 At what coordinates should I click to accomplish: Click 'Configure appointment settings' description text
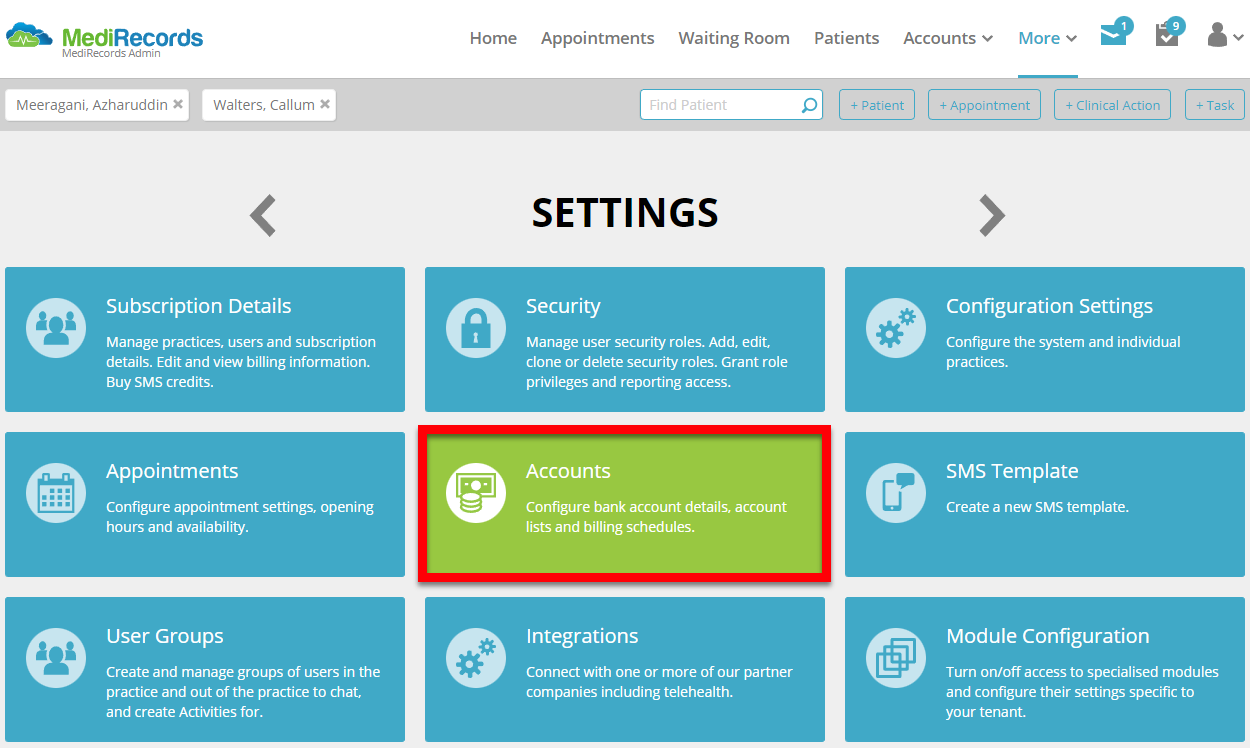[x=240, y=517]
